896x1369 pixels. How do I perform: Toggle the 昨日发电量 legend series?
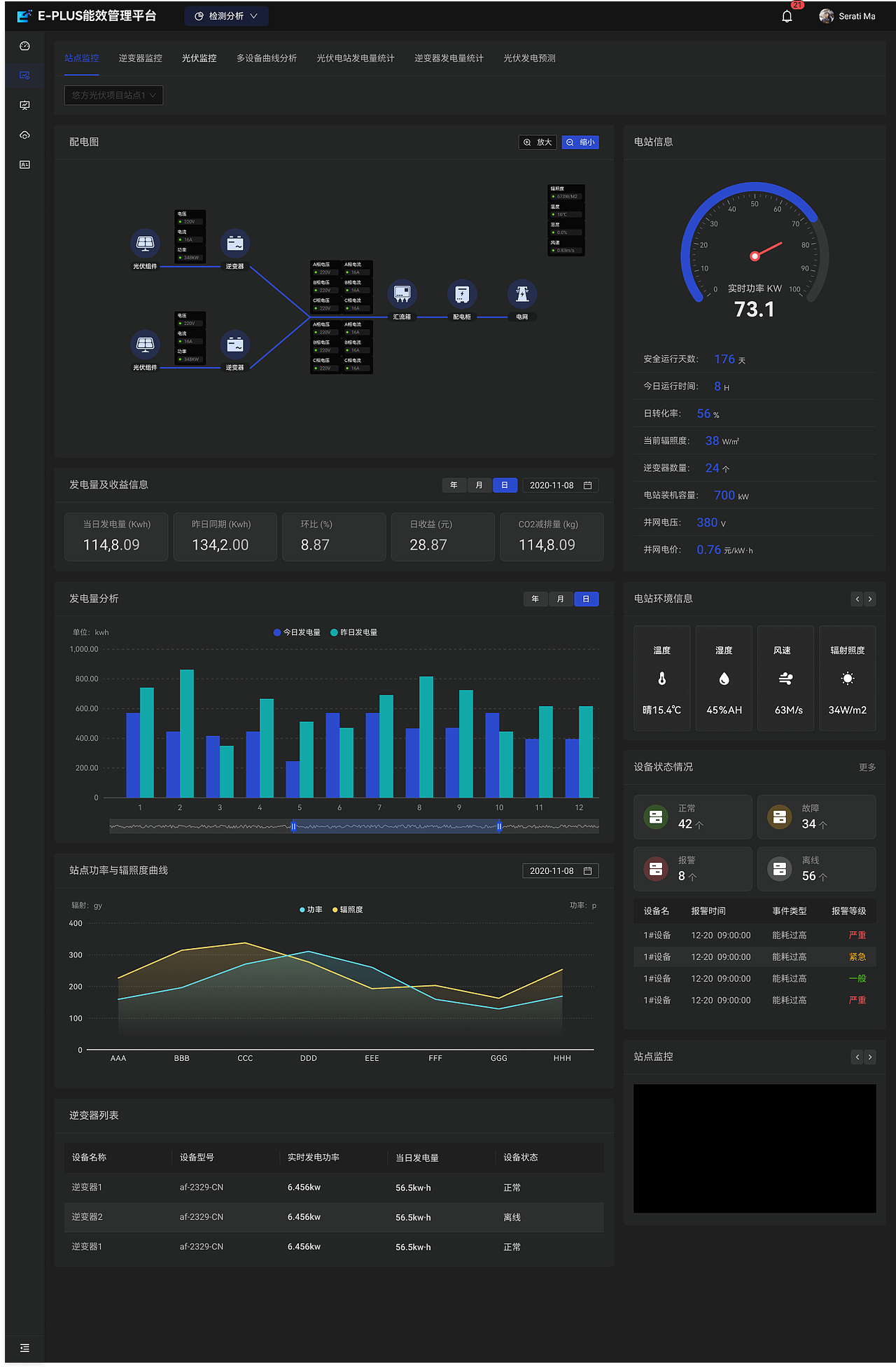pyautogui.click(x=354, y=632)
